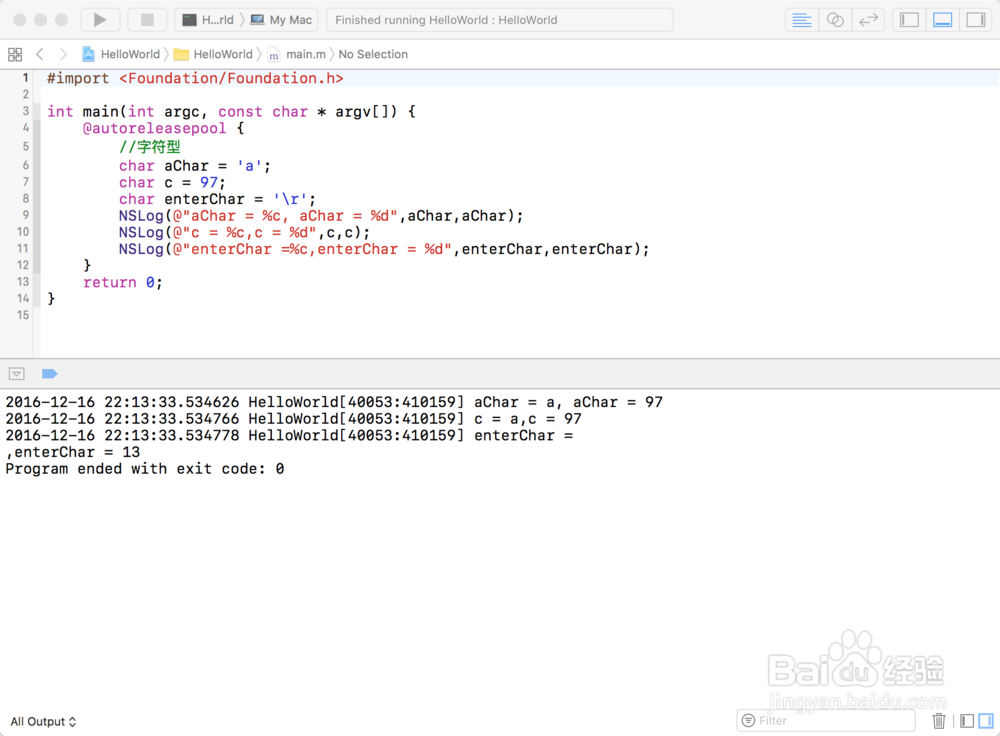Viewport: 1000px width, 736px height.
Task: Click the NSLog "c = %c" statement
Action: coord(244,232)
